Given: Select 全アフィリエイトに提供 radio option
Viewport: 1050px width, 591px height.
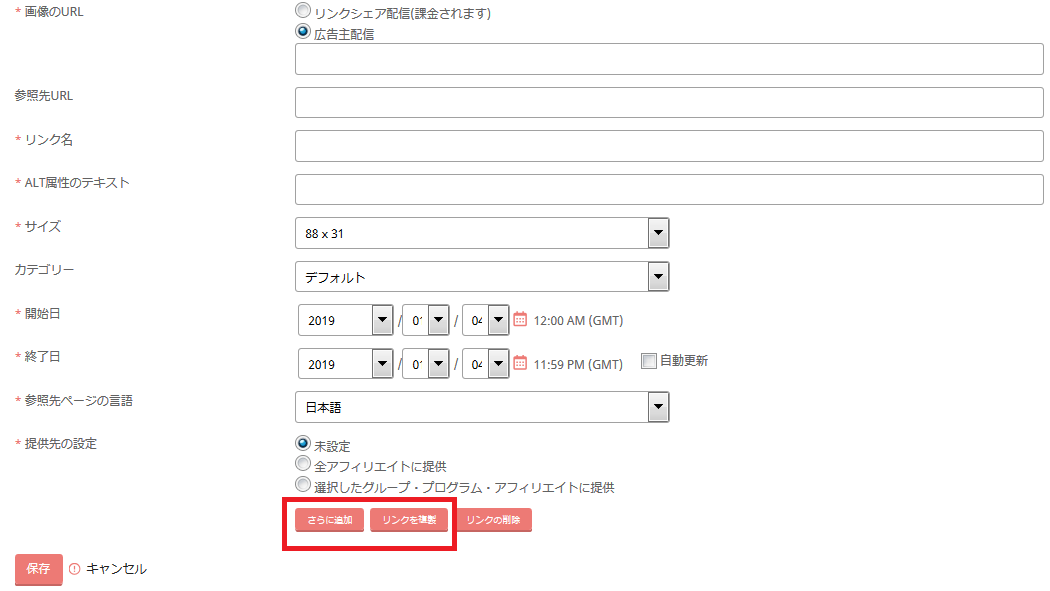Looking at the screenshot, I should tap(303, 464).
